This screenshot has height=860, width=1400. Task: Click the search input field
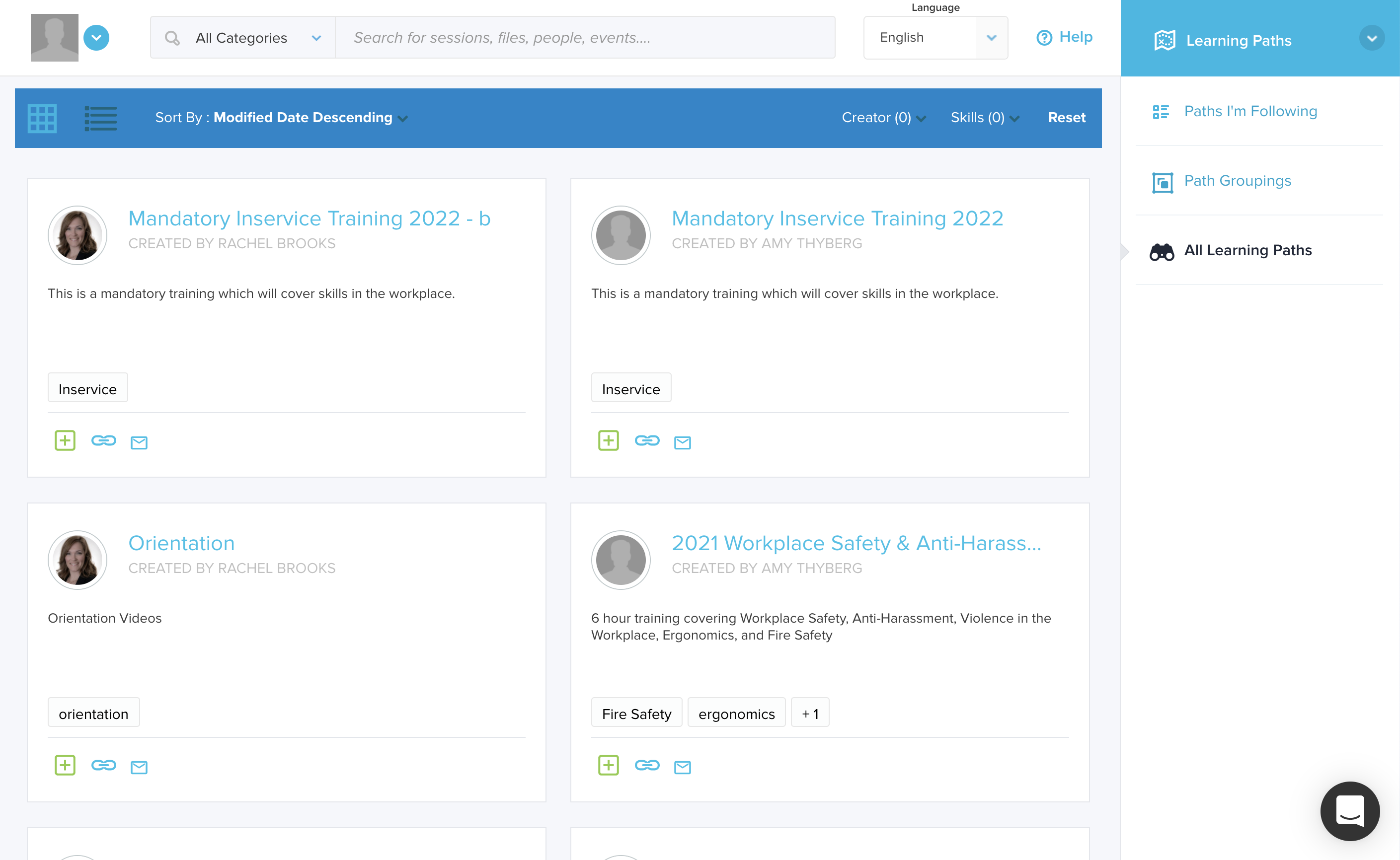point(585,37)
